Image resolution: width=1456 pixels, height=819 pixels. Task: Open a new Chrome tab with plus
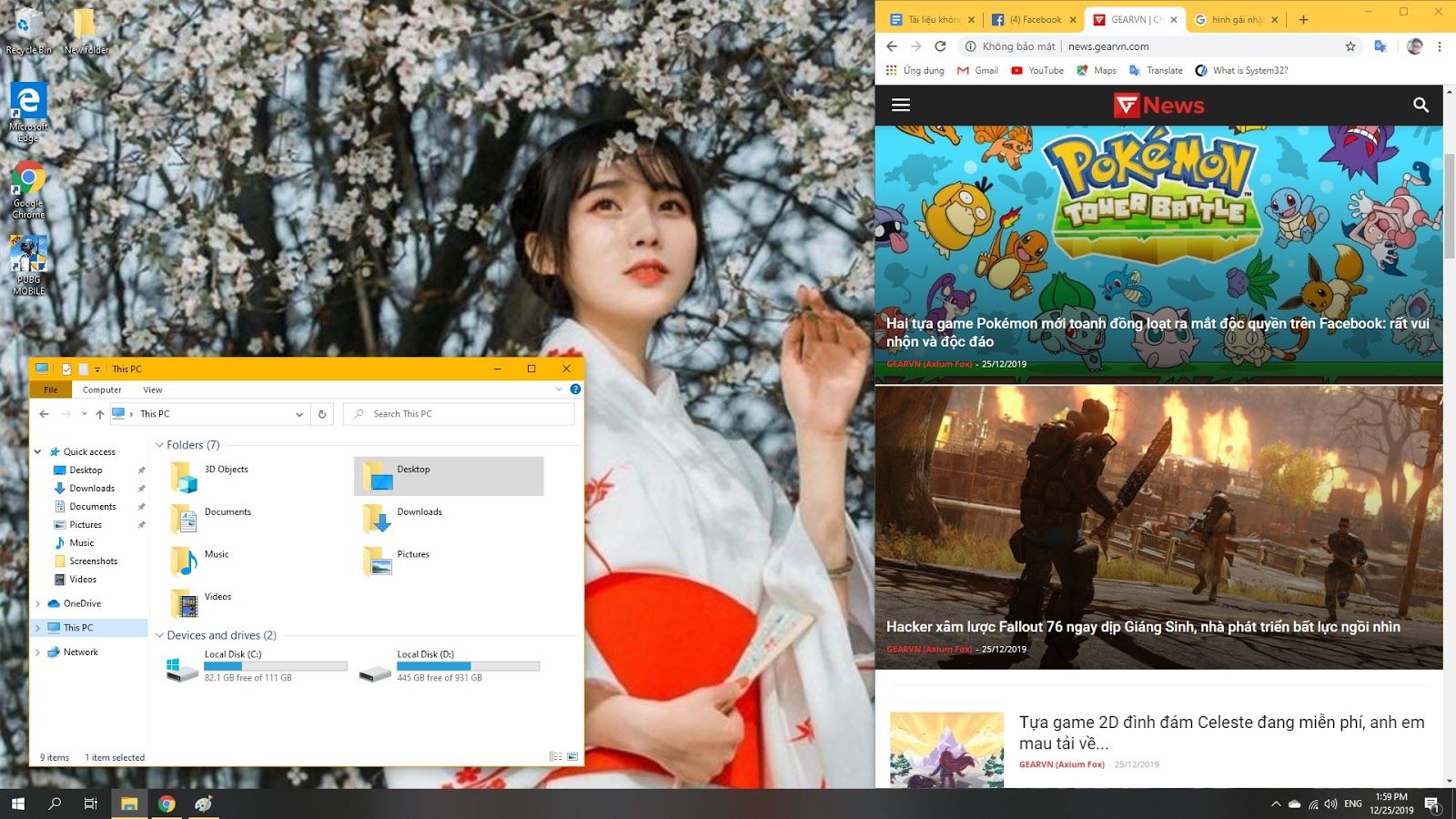click(x=1303, y=19)
